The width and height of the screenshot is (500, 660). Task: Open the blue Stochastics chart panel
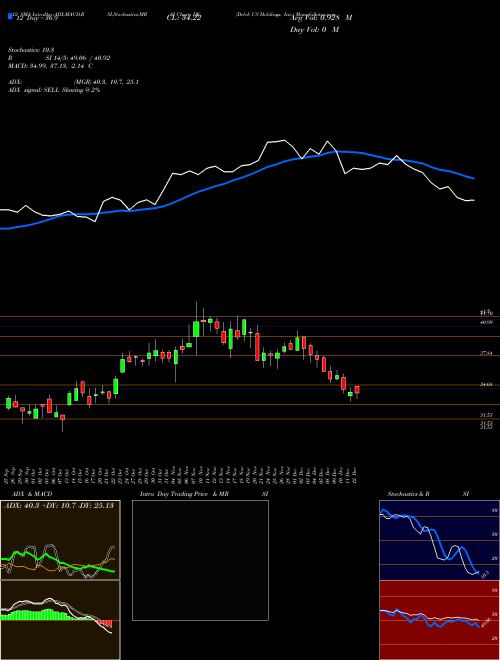(x=439, y=540)
